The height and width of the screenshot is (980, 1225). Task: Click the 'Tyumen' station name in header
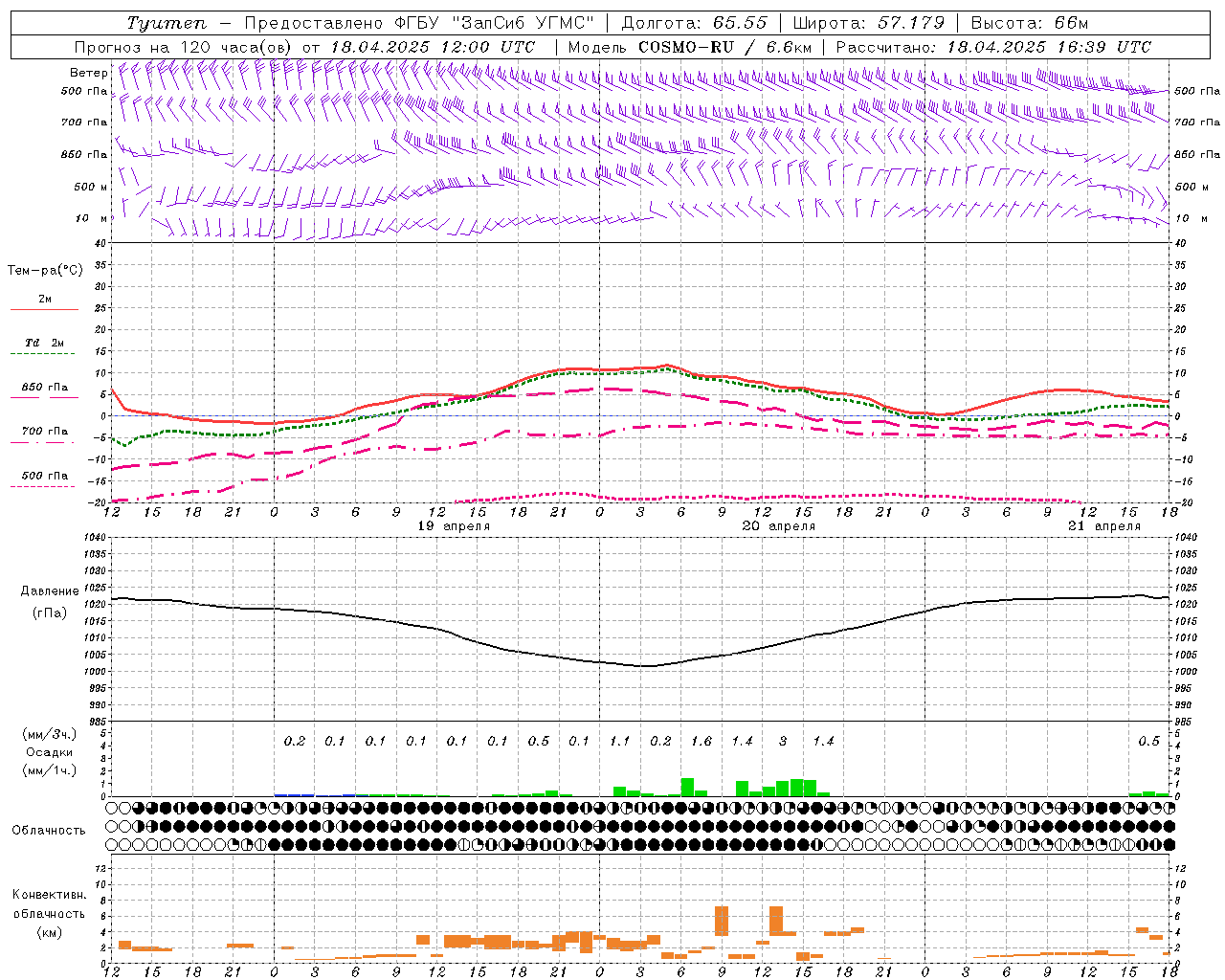click(166, 23)
